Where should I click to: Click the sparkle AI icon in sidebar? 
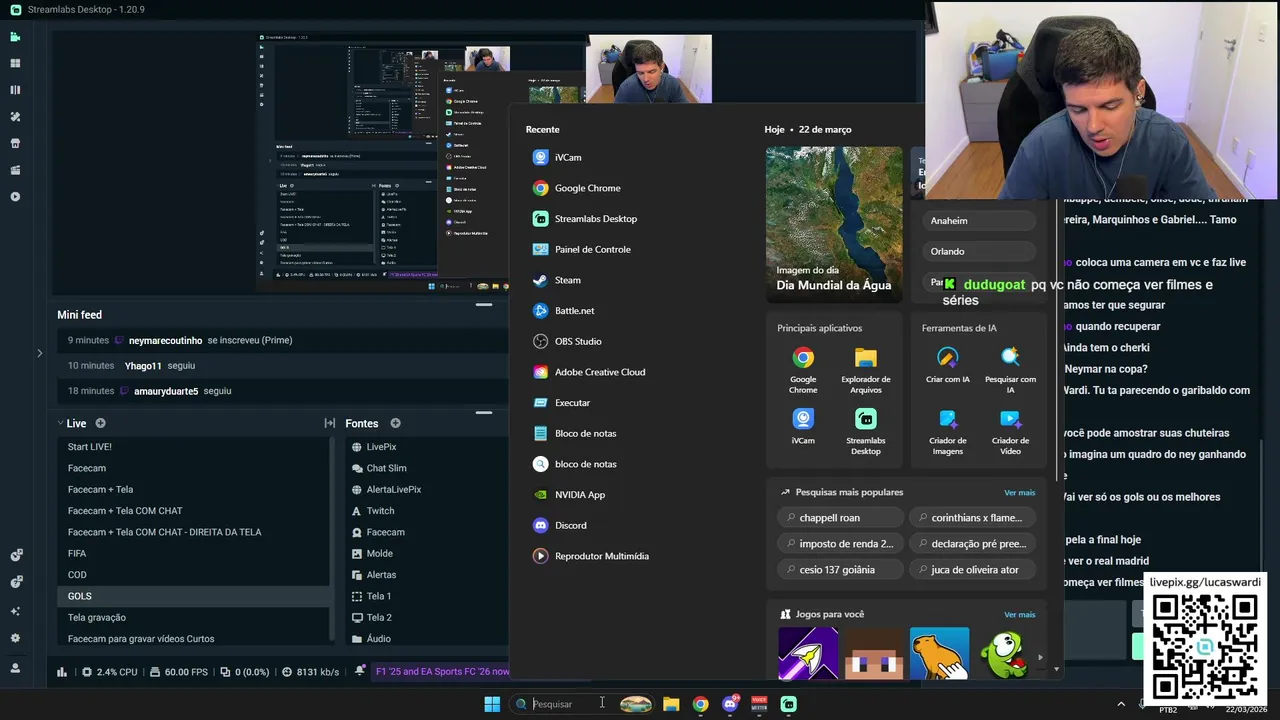coord(15,610)
